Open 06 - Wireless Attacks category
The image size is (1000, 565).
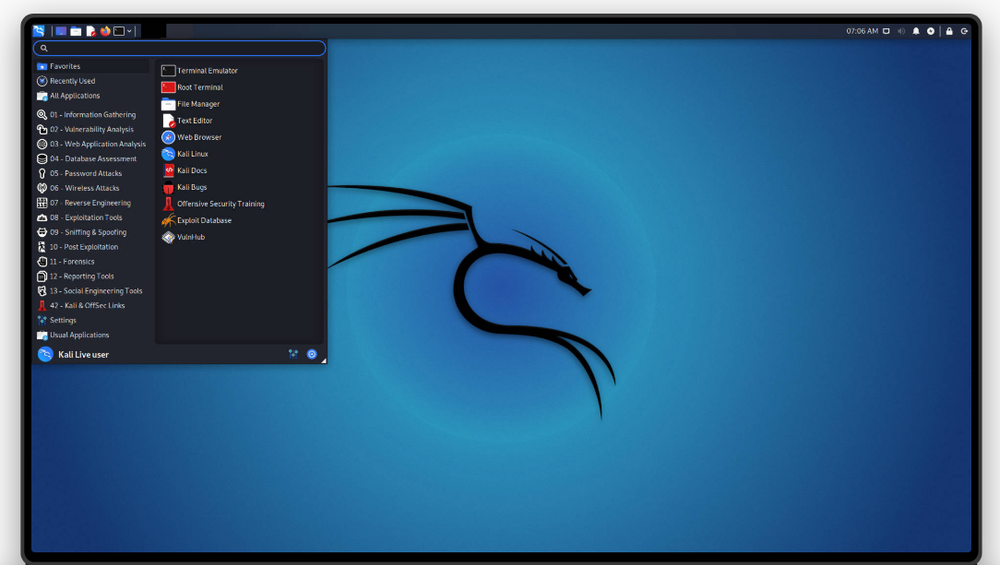pyautogui.click(x=92, y=188)
